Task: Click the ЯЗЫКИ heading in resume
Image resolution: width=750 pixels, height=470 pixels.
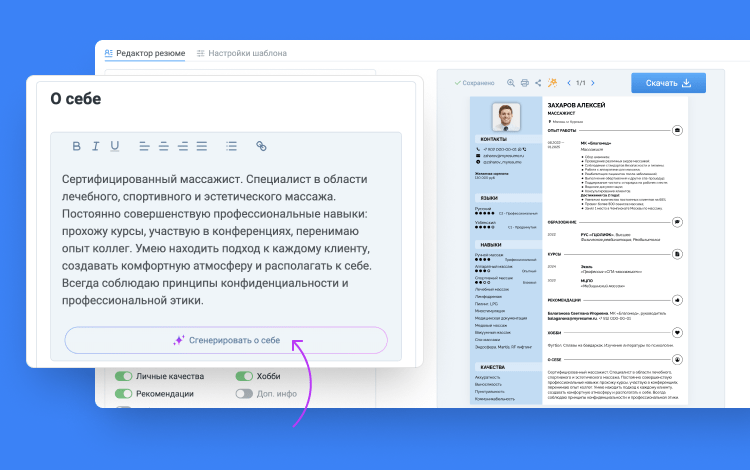Action: (x=489, y=198)
